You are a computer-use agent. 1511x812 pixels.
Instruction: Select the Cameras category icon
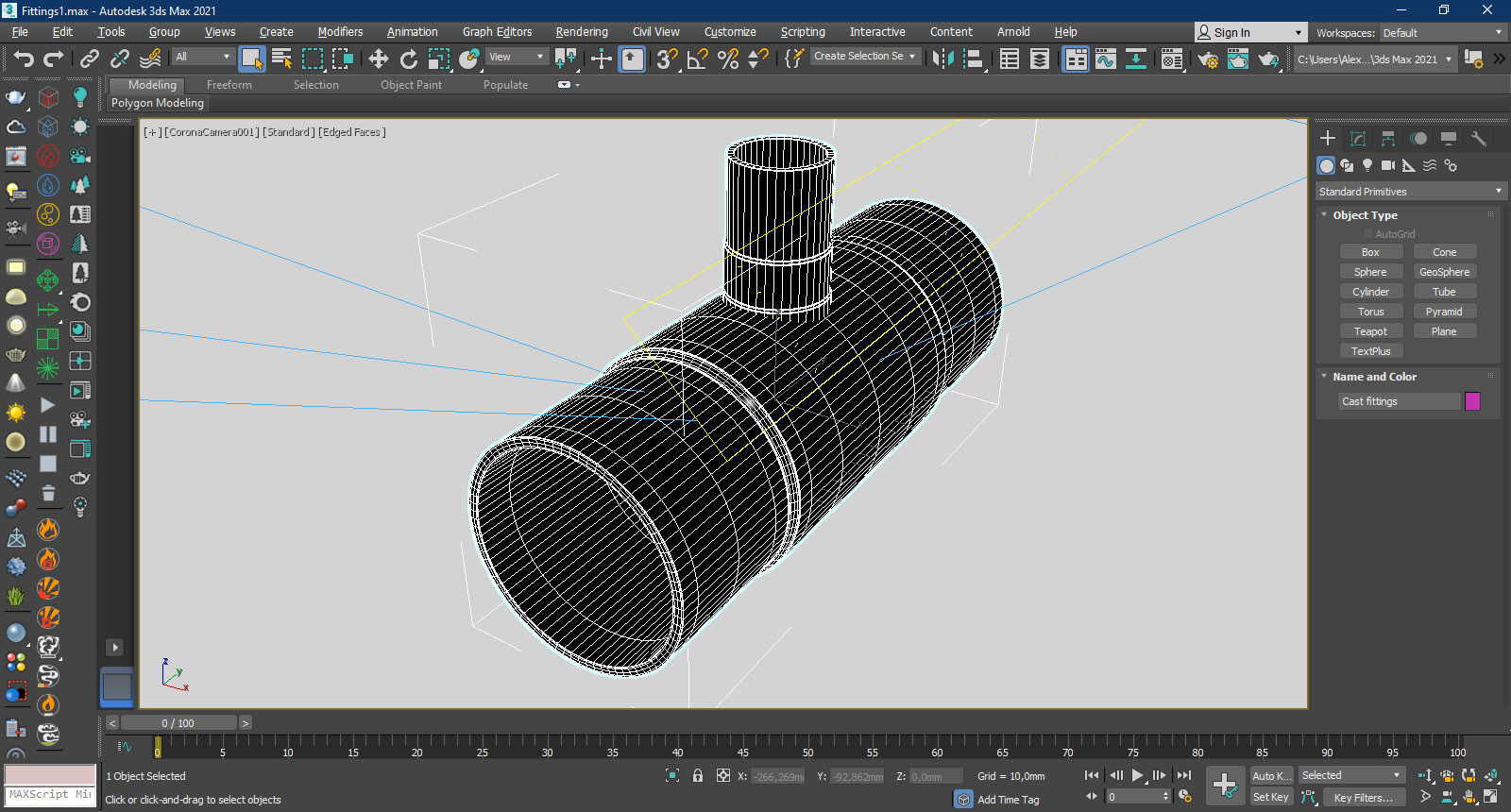click(x=1388, y=165)
